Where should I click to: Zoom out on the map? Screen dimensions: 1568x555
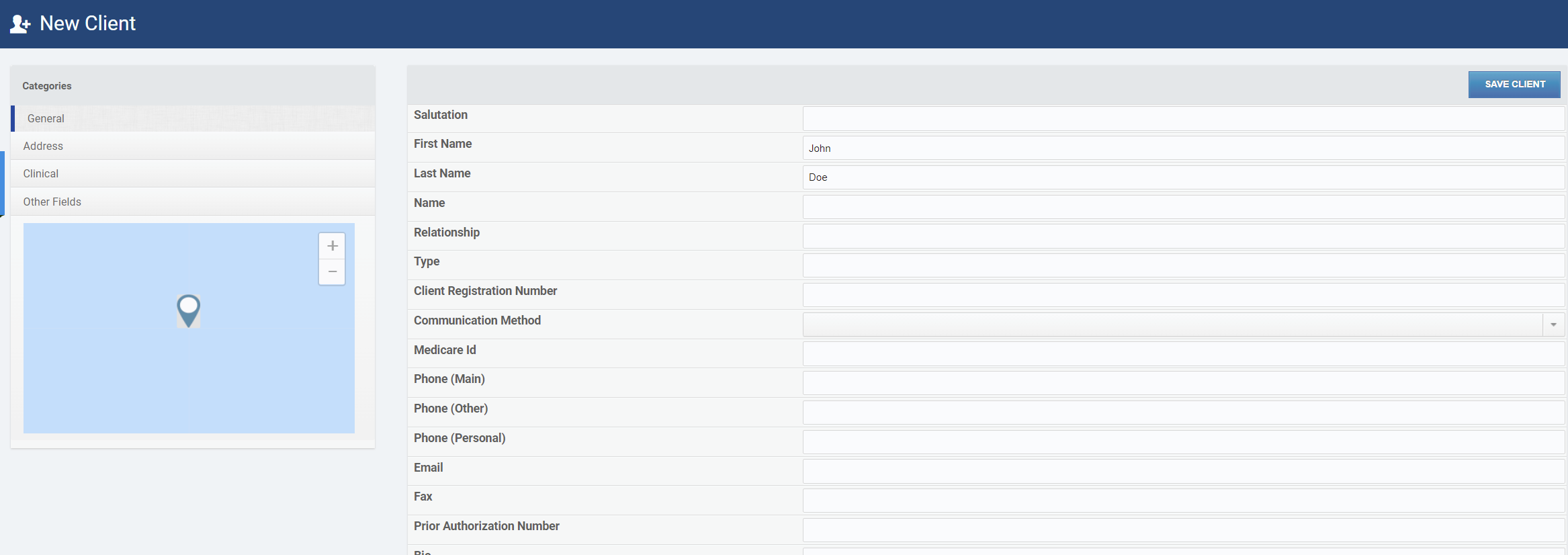332,272
